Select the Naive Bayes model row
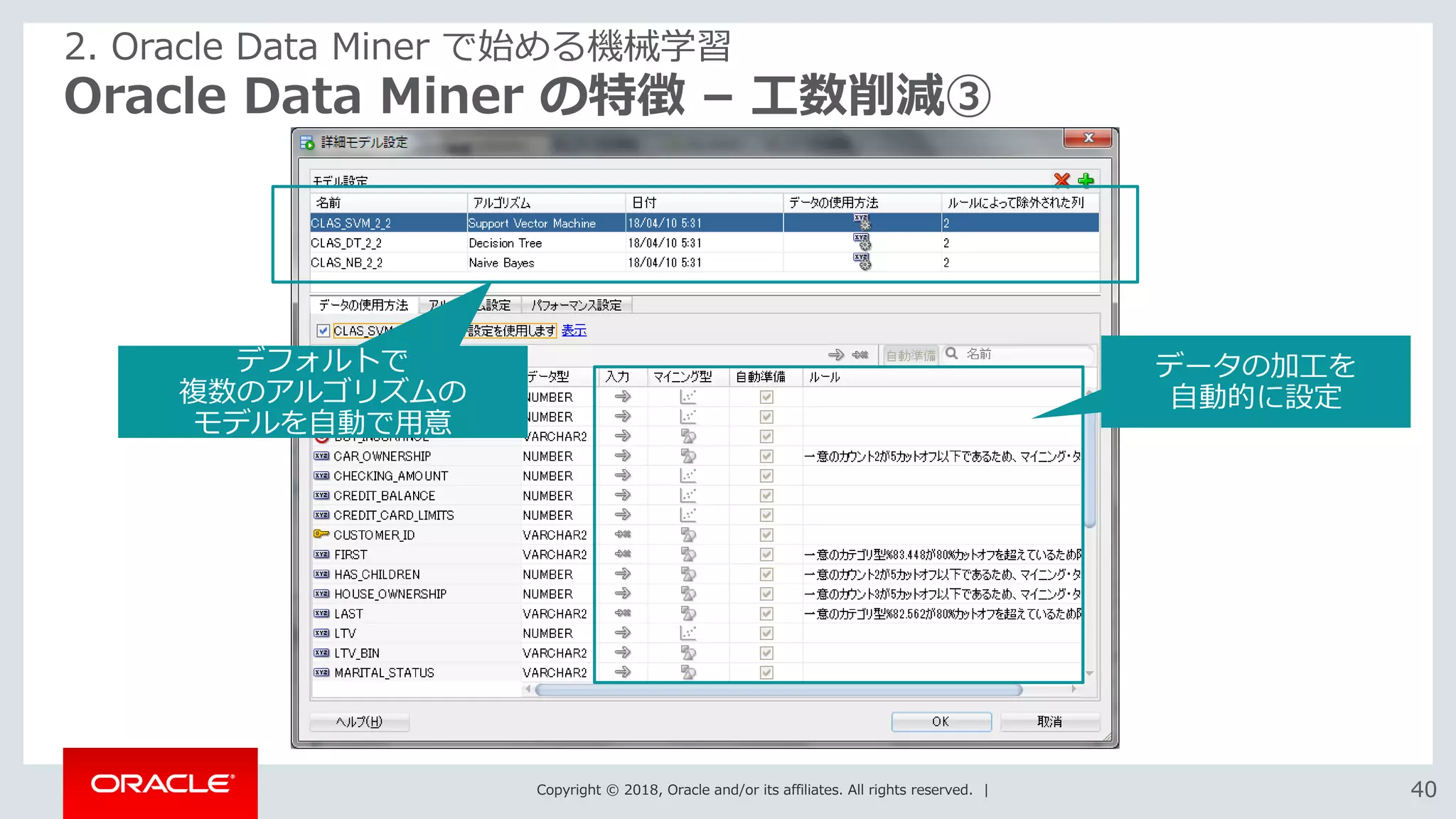1456x819 pixels. pyautogui.click(x=705, y=262)
